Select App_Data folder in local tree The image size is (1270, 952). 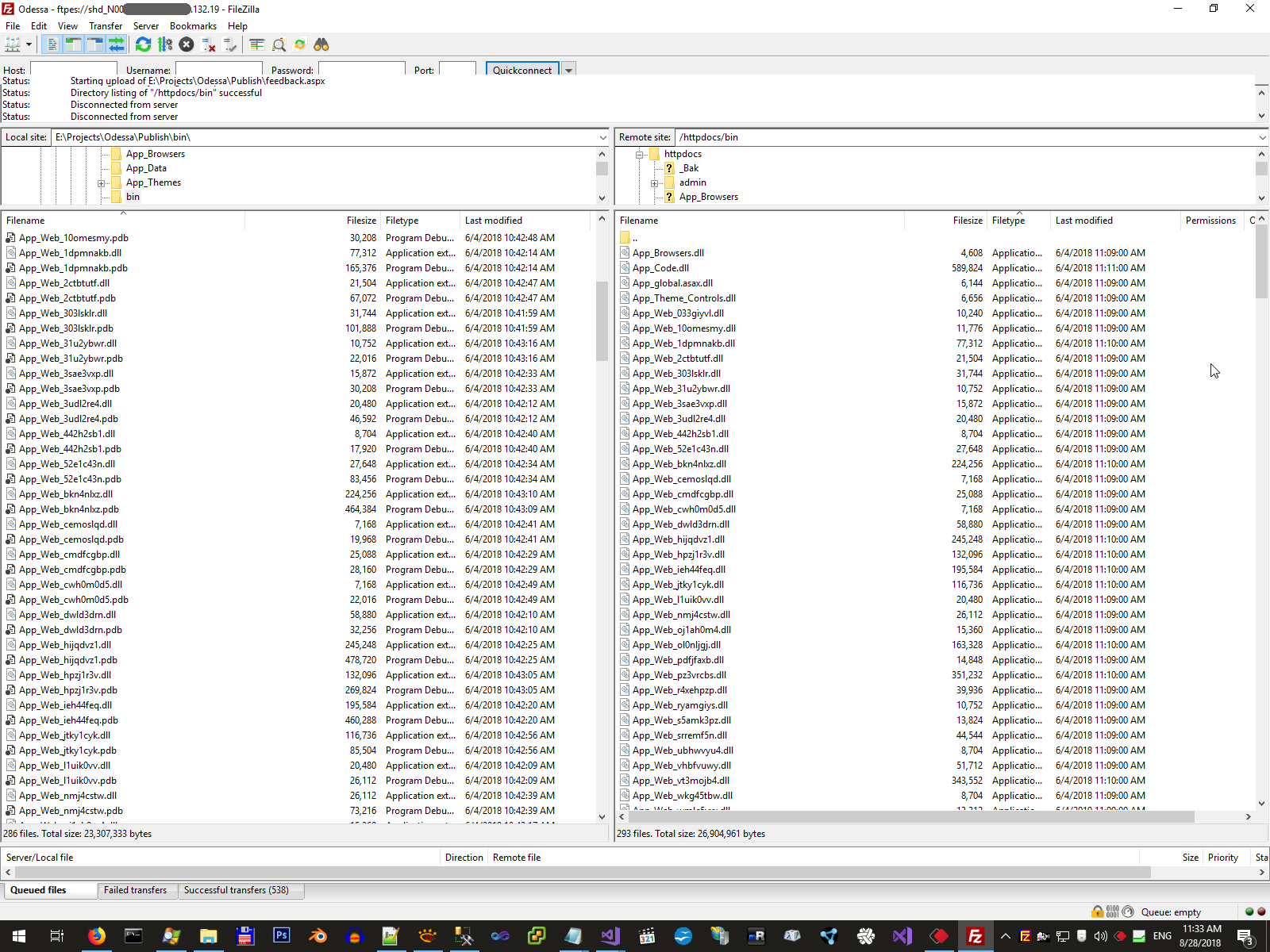pyautogui.click(x=146, y=168)
